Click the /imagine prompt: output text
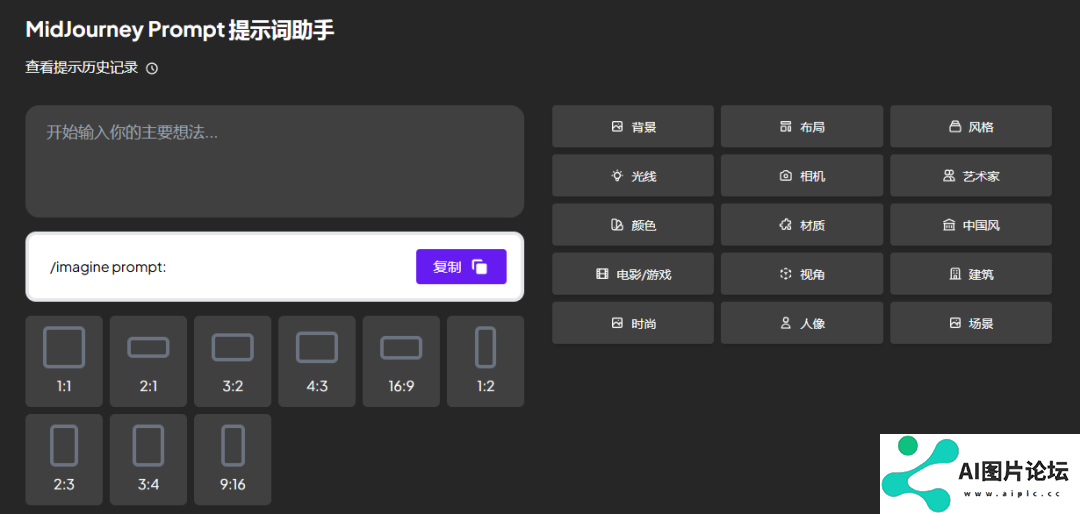Screen dimensions: 1080x514 click(x=108, y=267)
